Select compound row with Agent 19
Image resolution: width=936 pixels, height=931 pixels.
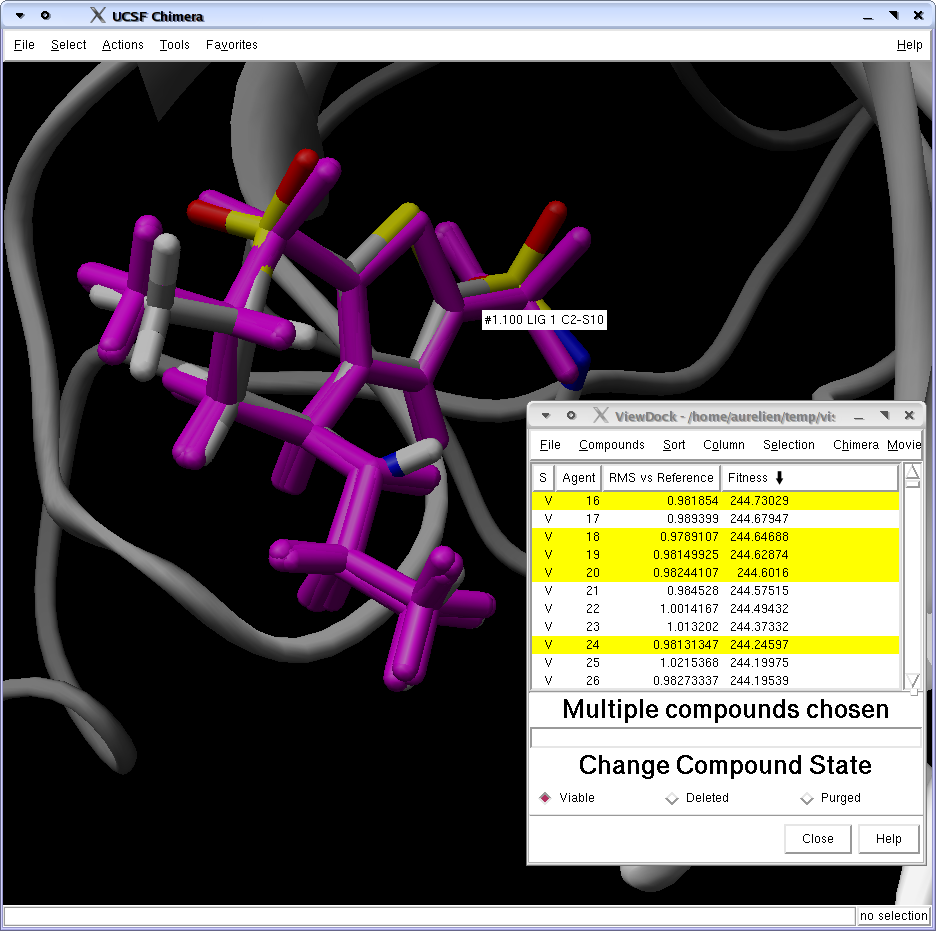(715, 554)
